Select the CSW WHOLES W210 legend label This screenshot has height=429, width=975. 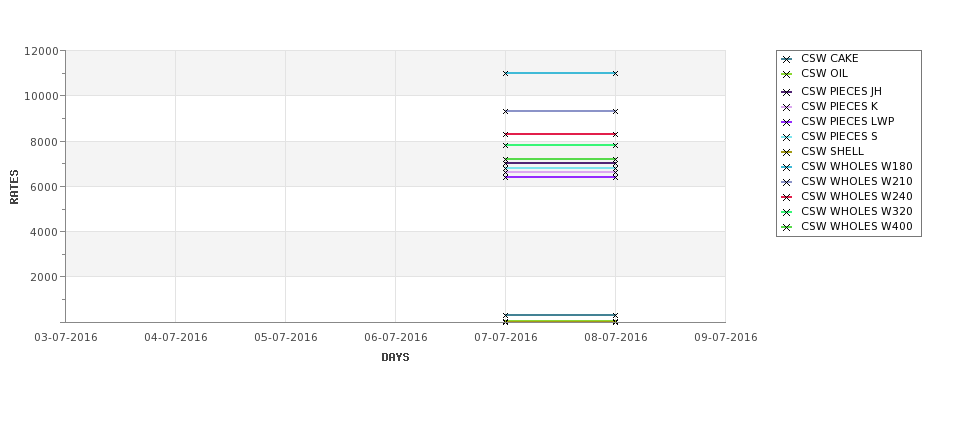(x=856, y=182)
